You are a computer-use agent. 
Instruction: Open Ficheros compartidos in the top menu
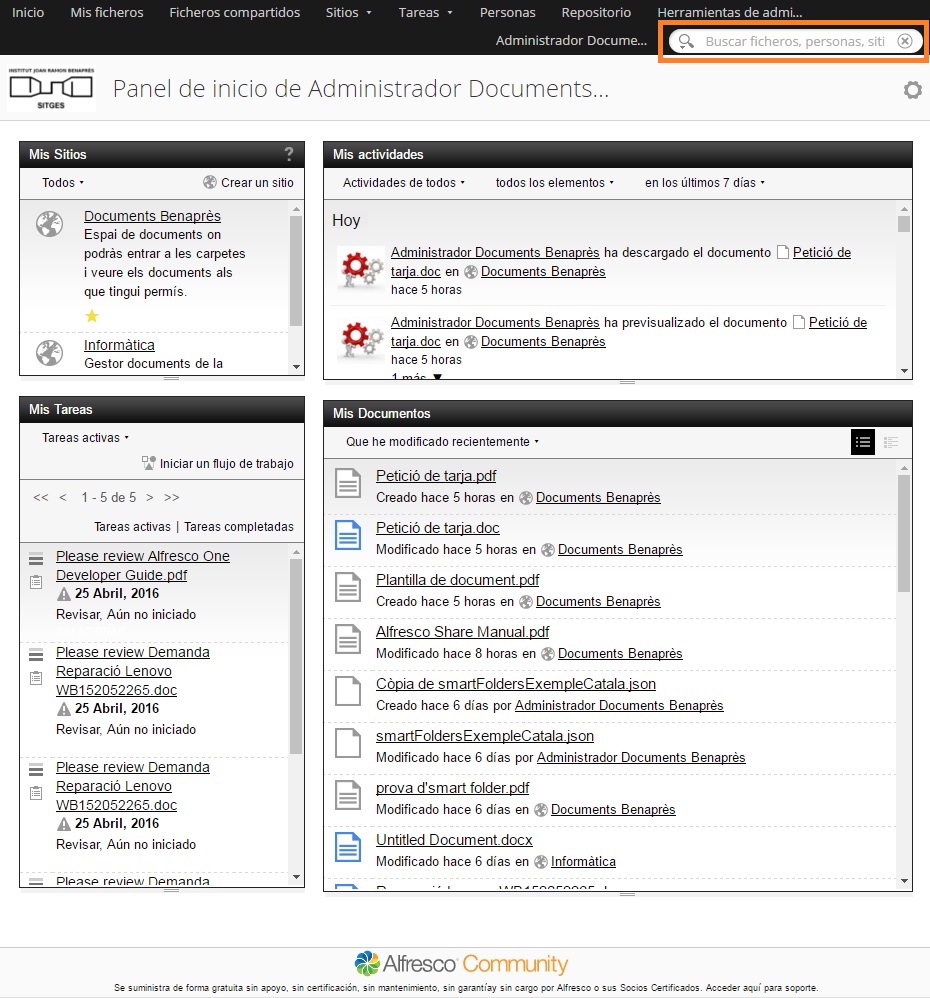coord(234,13)
